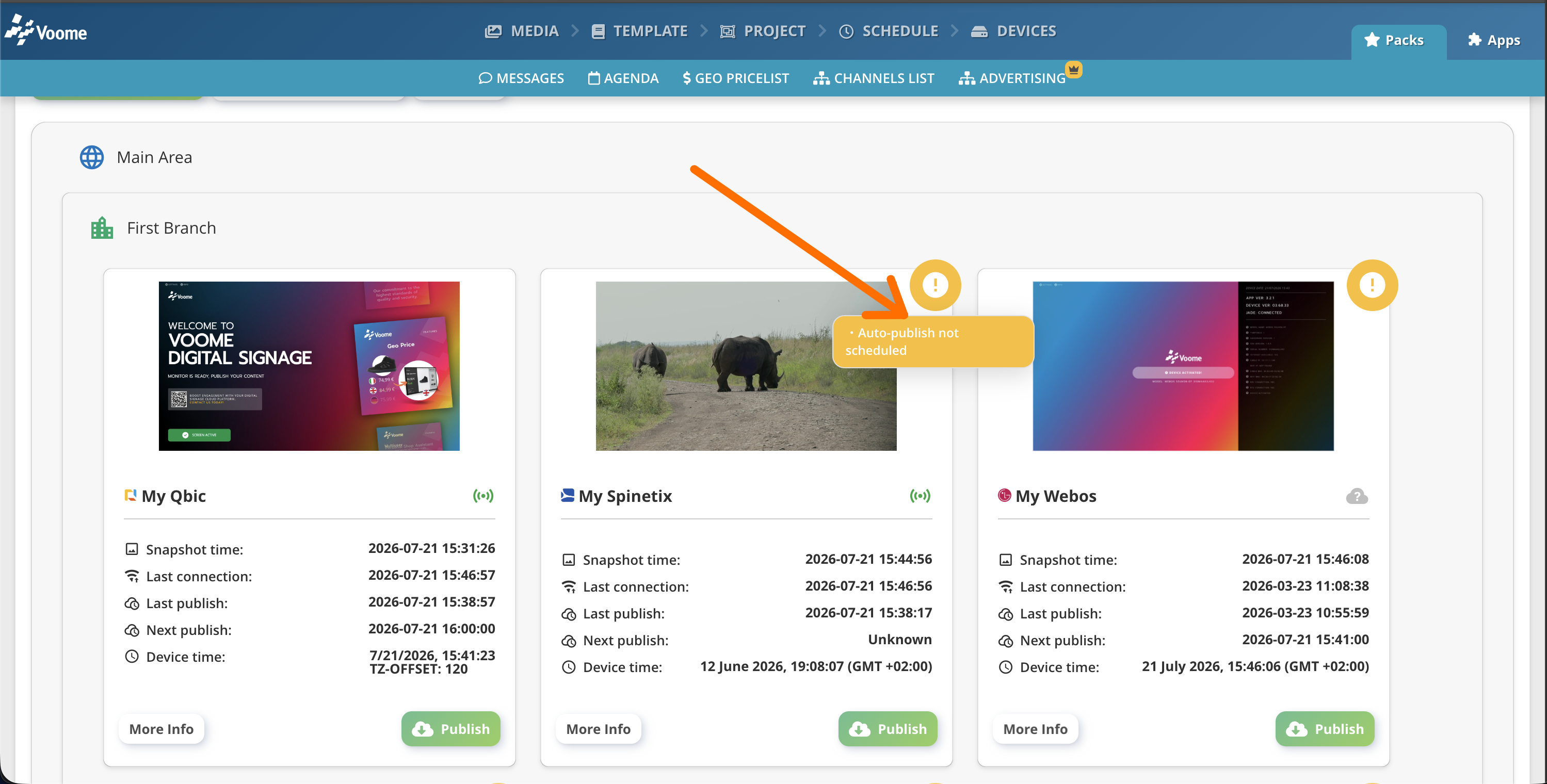Click the warning badge on My Spinetix card

tap(935, 285)
